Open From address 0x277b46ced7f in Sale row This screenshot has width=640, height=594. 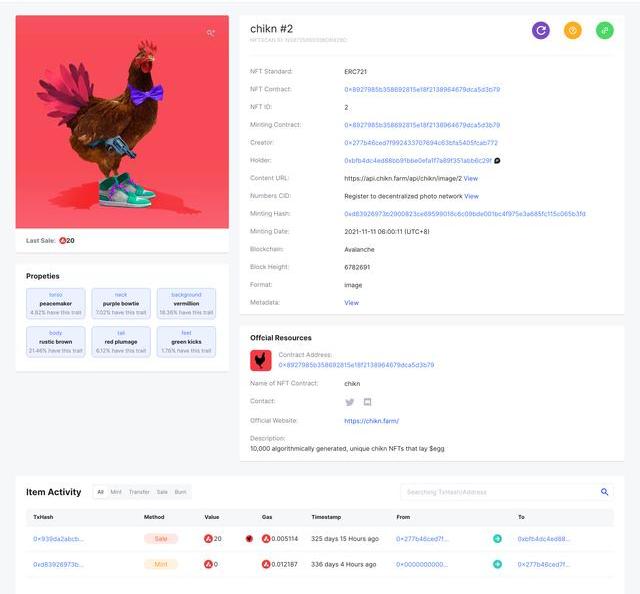tap(422, 539)
